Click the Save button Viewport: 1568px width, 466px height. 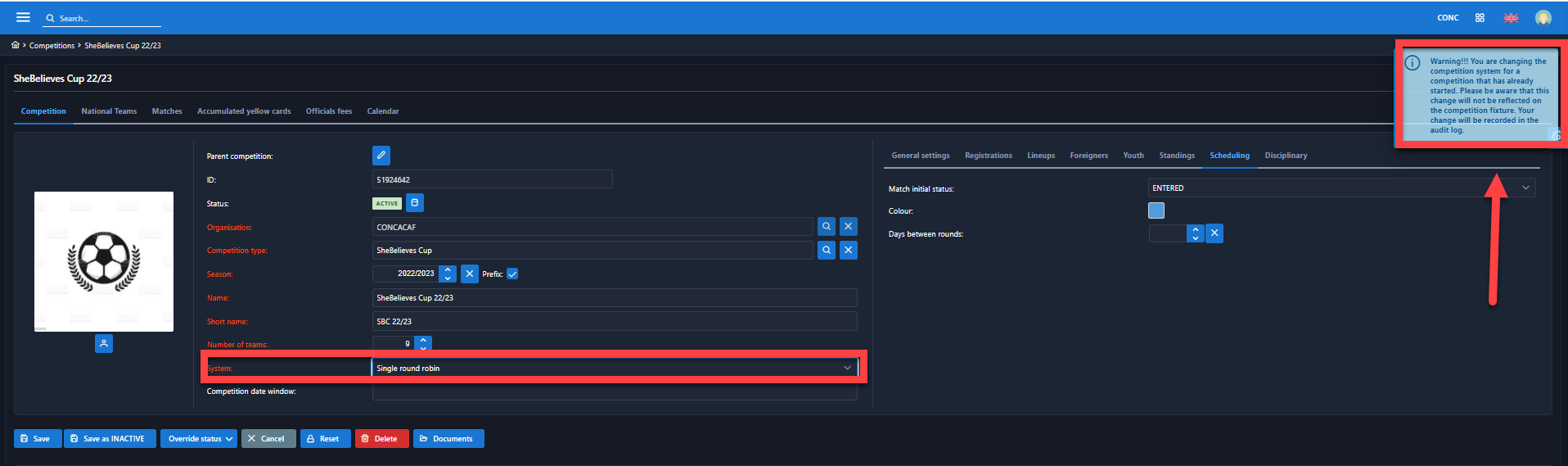(37, 439)
